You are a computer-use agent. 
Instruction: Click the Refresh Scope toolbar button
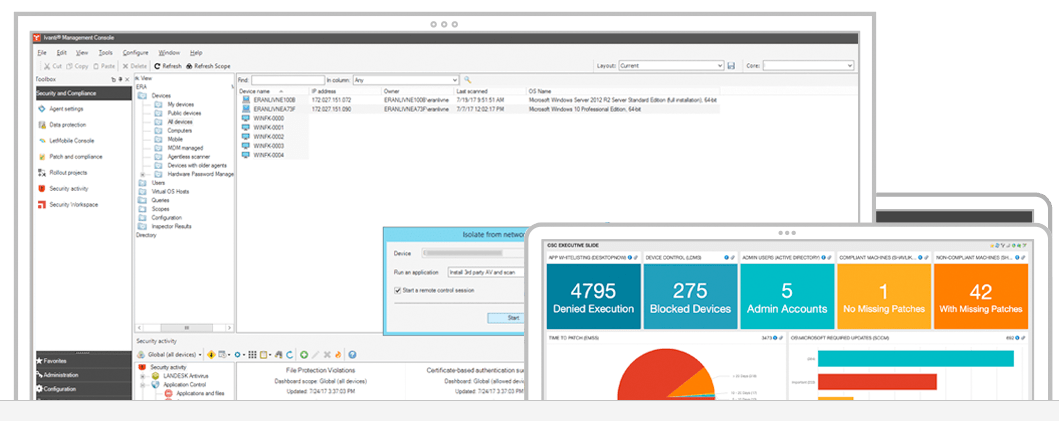pos(207,66)
